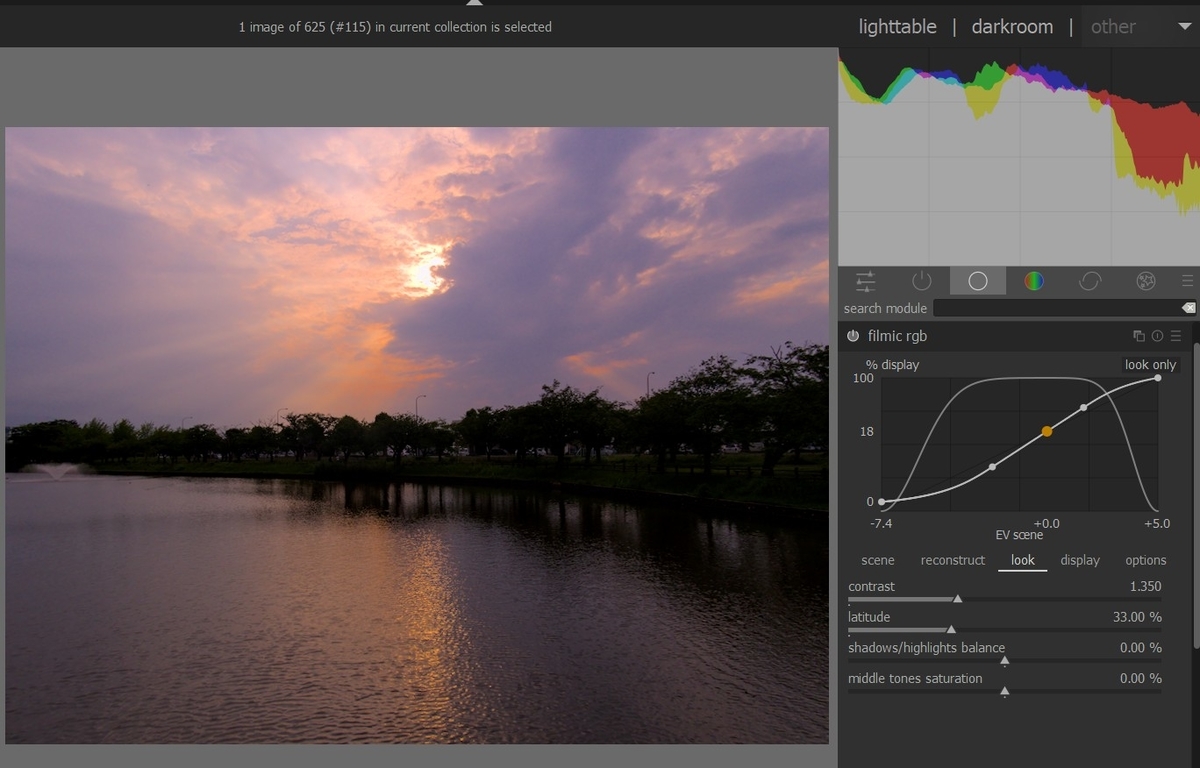Switch to lighttable view
Image resolution: width=1200 pixels, height=768 pixels.
click(898, 27)
